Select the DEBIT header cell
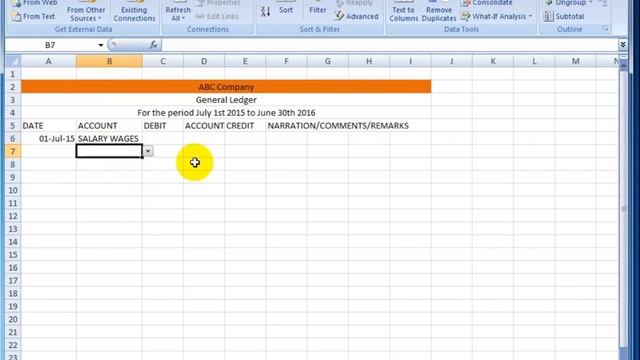The image size is (640, 360). (163, 126)
